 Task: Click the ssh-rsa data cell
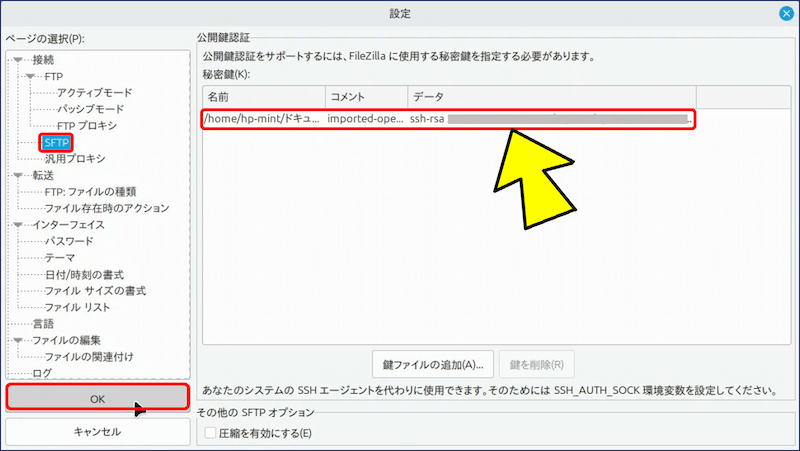(551, 119)
